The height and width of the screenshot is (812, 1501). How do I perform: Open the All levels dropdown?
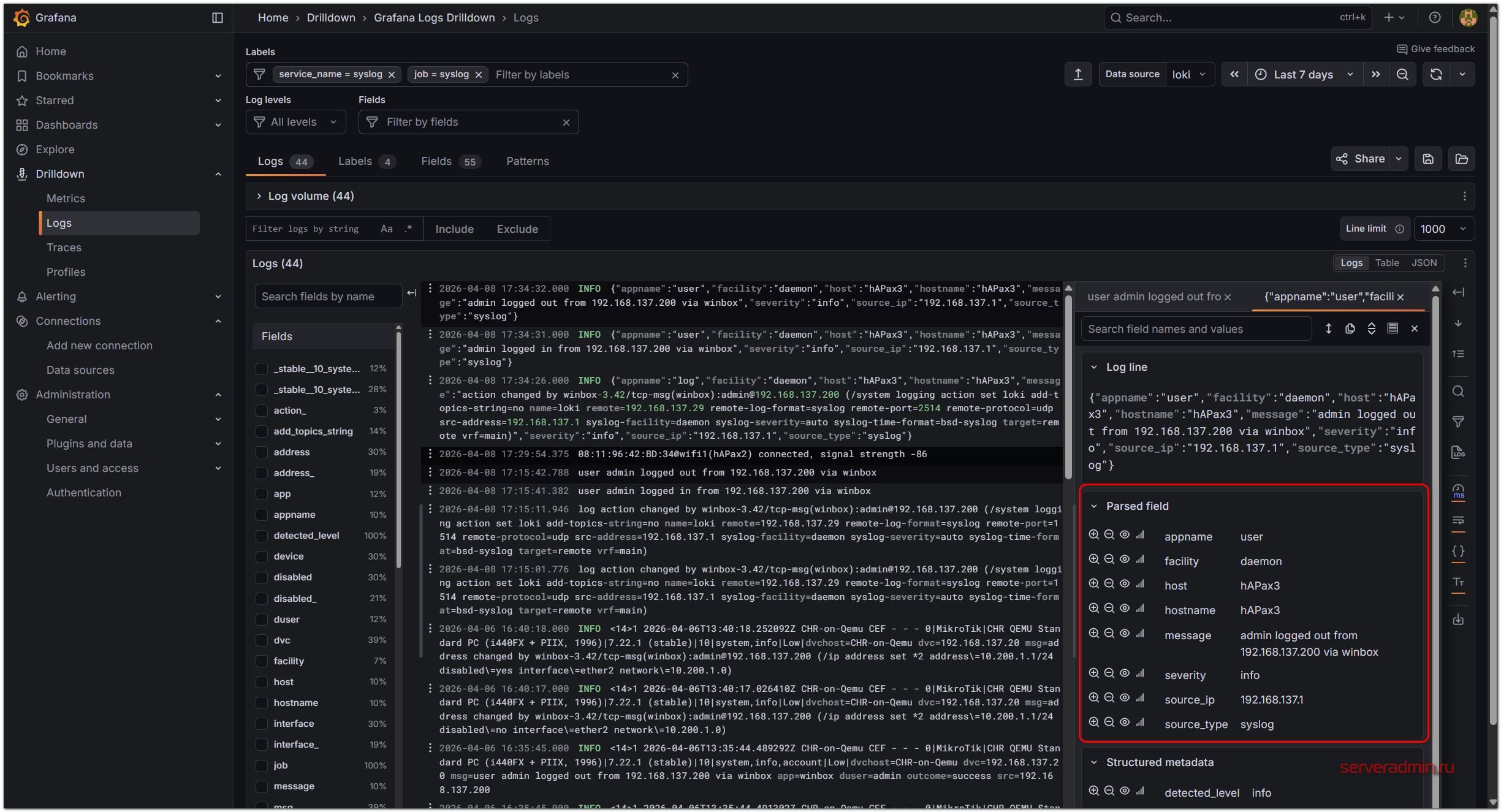point(295,122)
